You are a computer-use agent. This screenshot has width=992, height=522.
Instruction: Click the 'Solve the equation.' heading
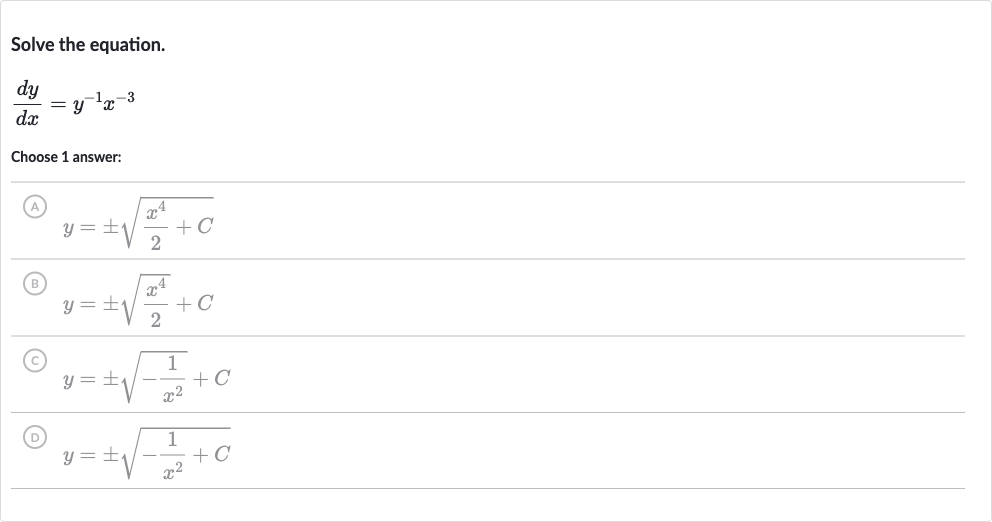[88, 45]
